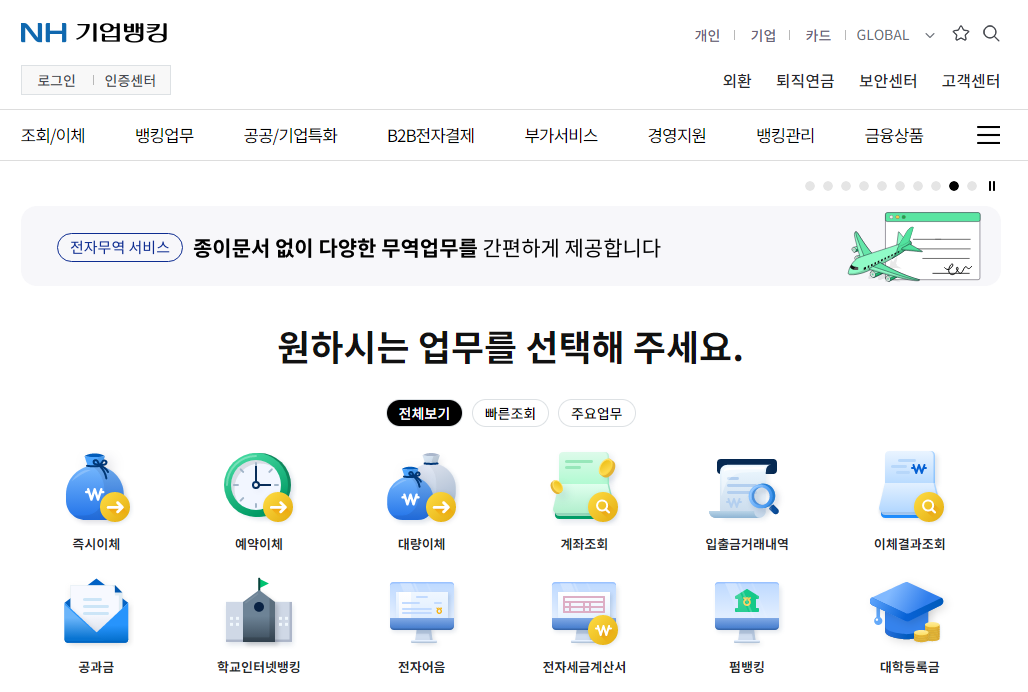Click the 인증센터 button
Image resolution: width=1028 pixels, height=692 pixels.
point(130,81)
